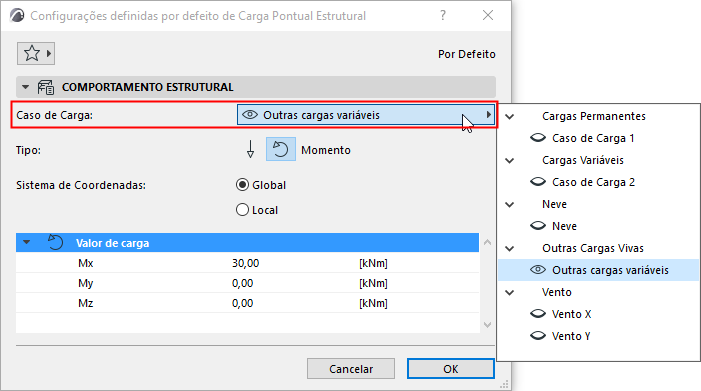
Task: Toggle eye icon for Caso de Carga 2
Action: 538,182
